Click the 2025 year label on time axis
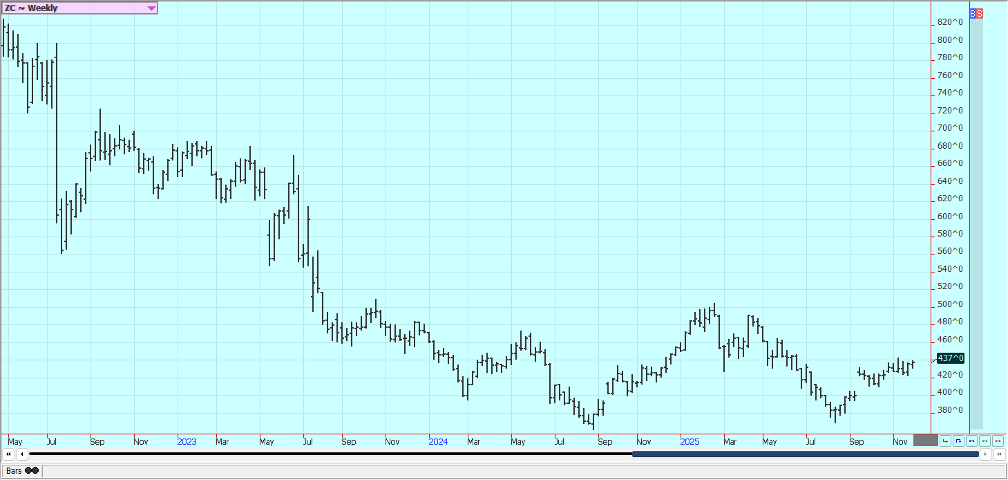Screen dimensions: 1008x480 688,440
